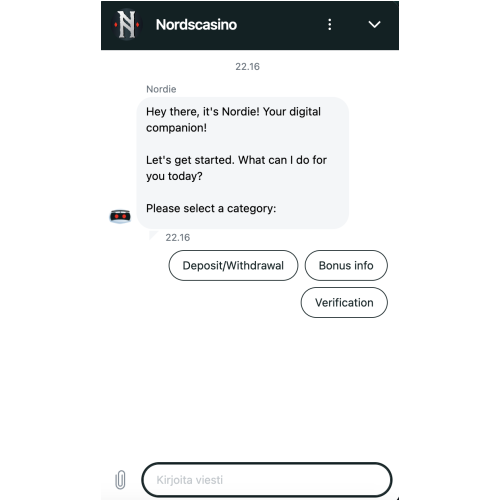Image resolution: width=500 pixels, height=500 pixels.
Task: Pick the Verification category
Action: (344, 303)
